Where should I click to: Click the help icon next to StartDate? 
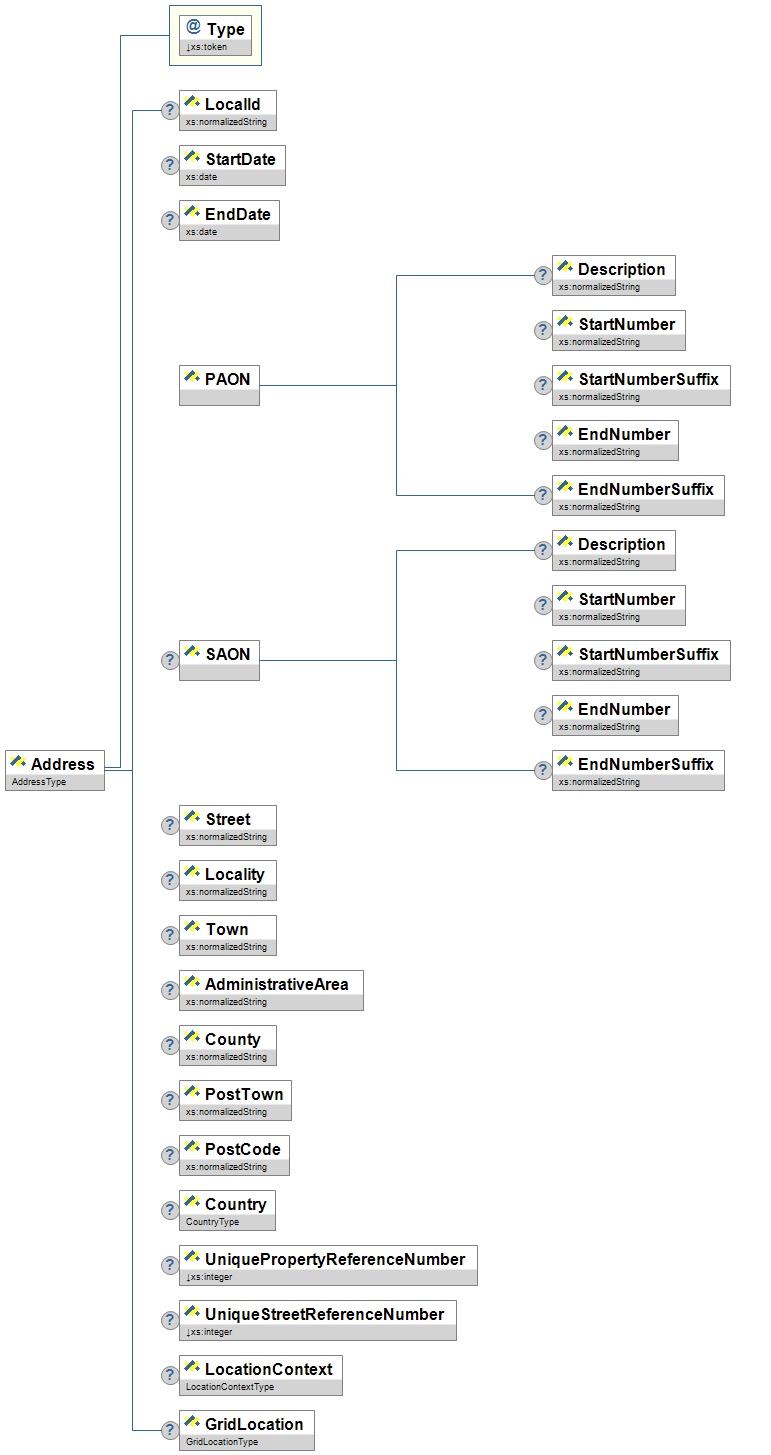pyautogui.click(x=170, y=165)
